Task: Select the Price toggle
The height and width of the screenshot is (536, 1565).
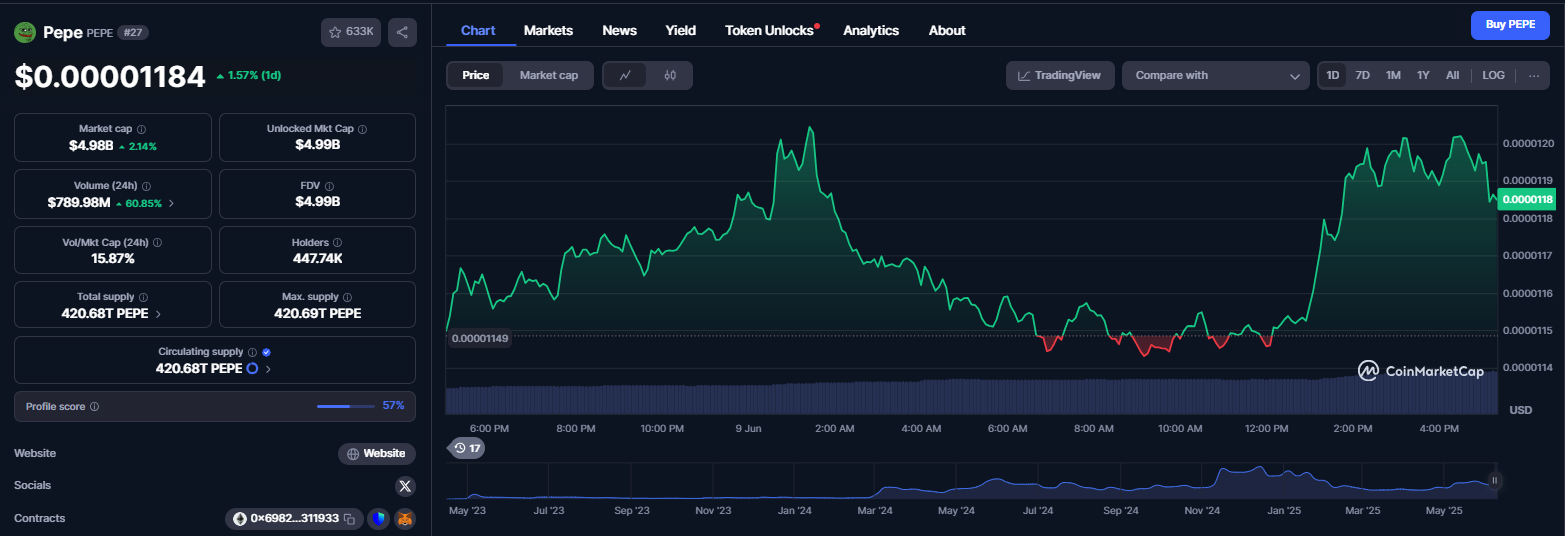Action: pos(476,75)
